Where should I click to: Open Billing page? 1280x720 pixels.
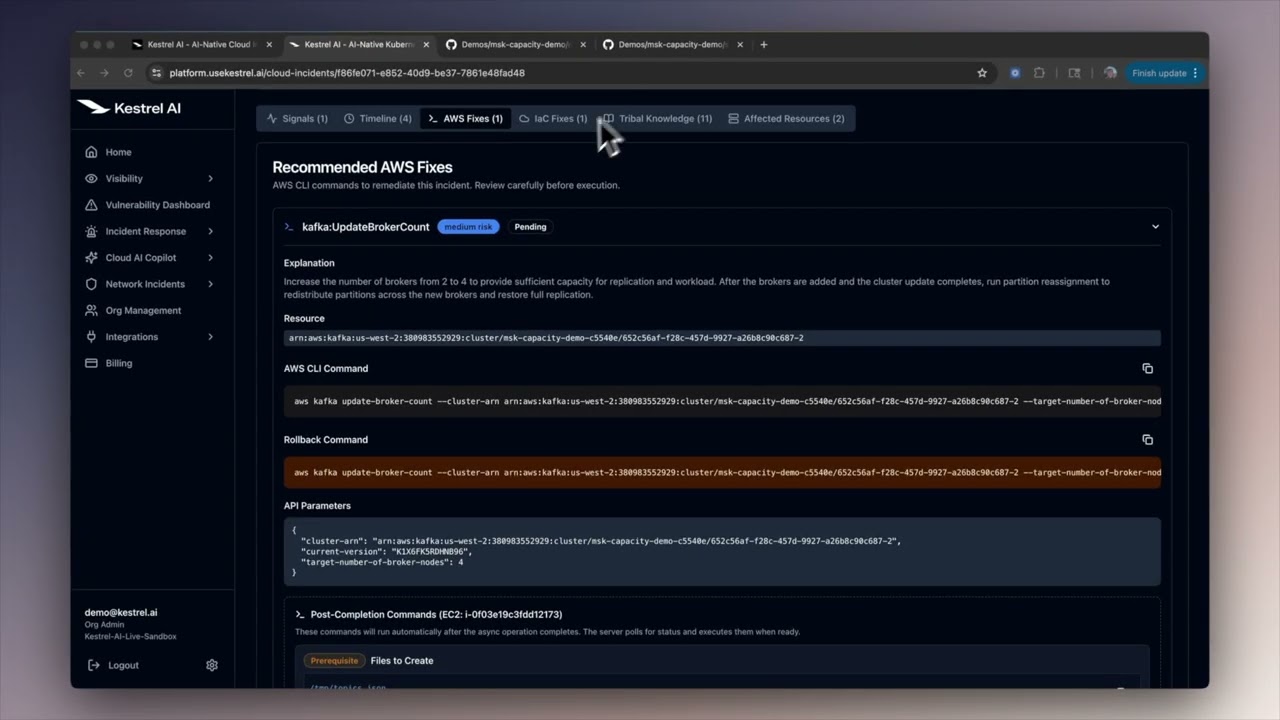coord(118,363)
